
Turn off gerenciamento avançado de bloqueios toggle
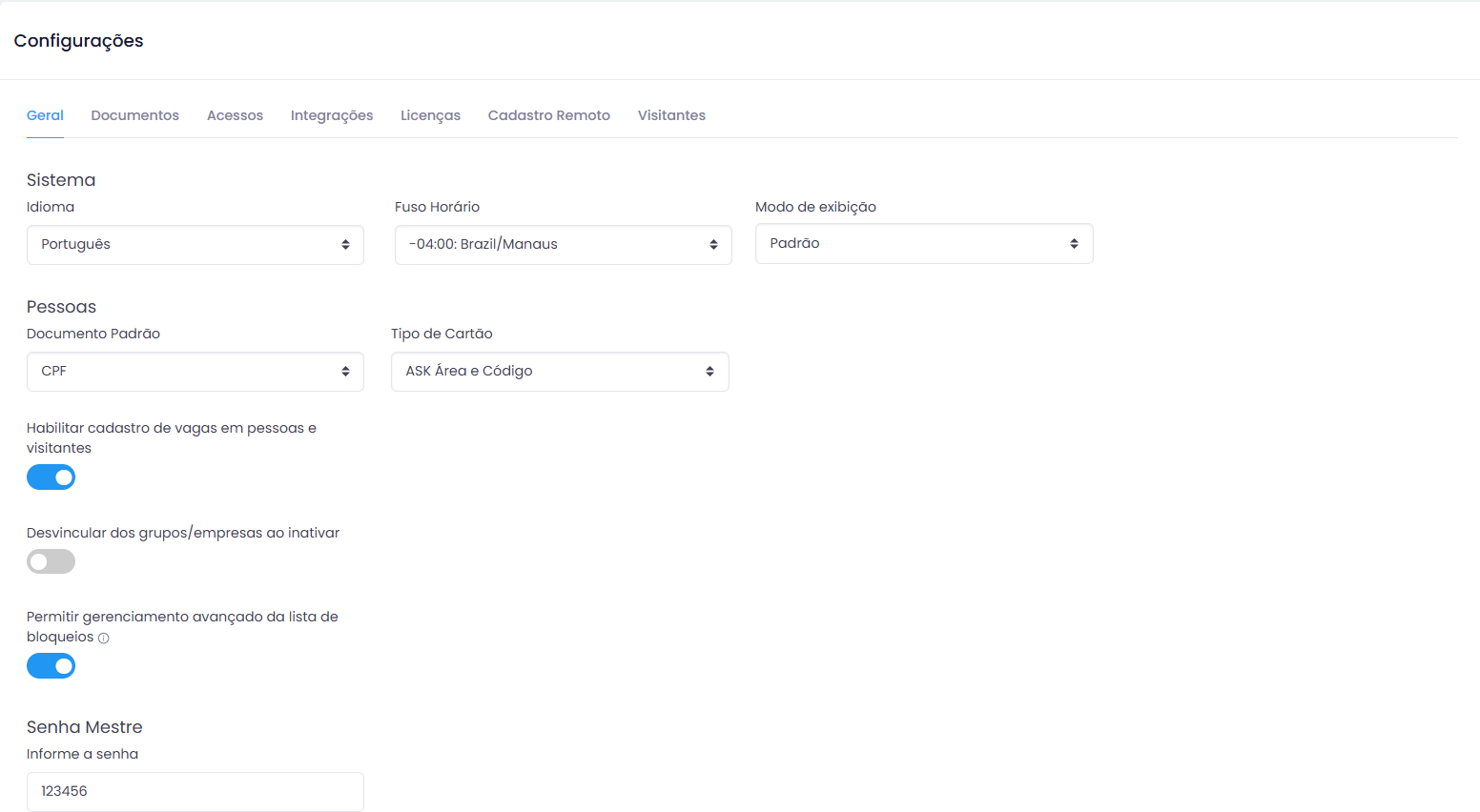tap(51, 666)
